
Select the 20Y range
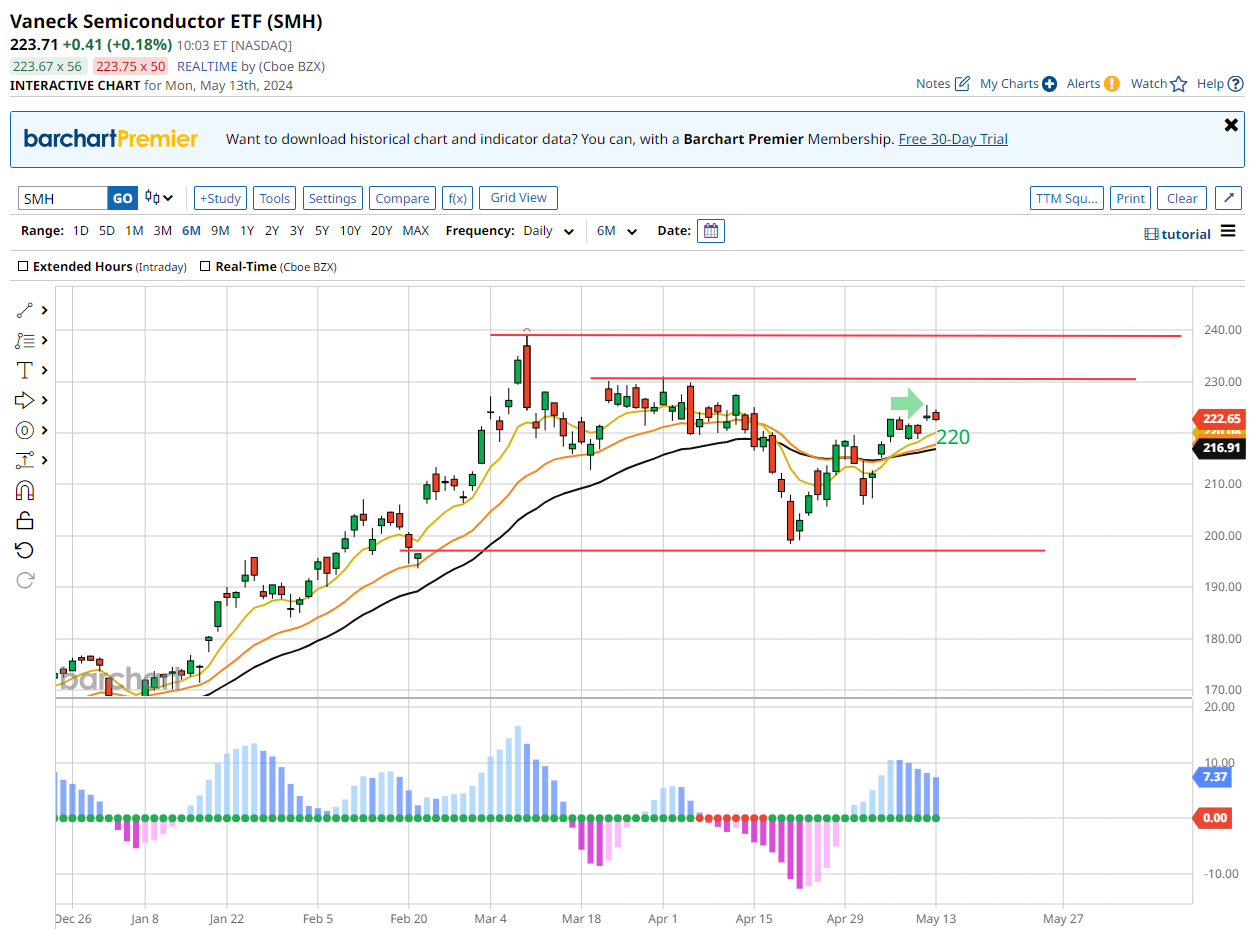click(x=382, y=231)
